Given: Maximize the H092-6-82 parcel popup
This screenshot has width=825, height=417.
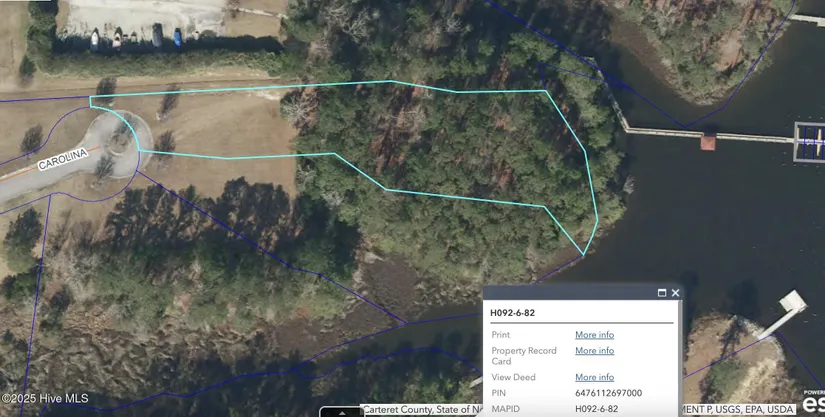Looking at the screenshot, I should tap(662, 293).
